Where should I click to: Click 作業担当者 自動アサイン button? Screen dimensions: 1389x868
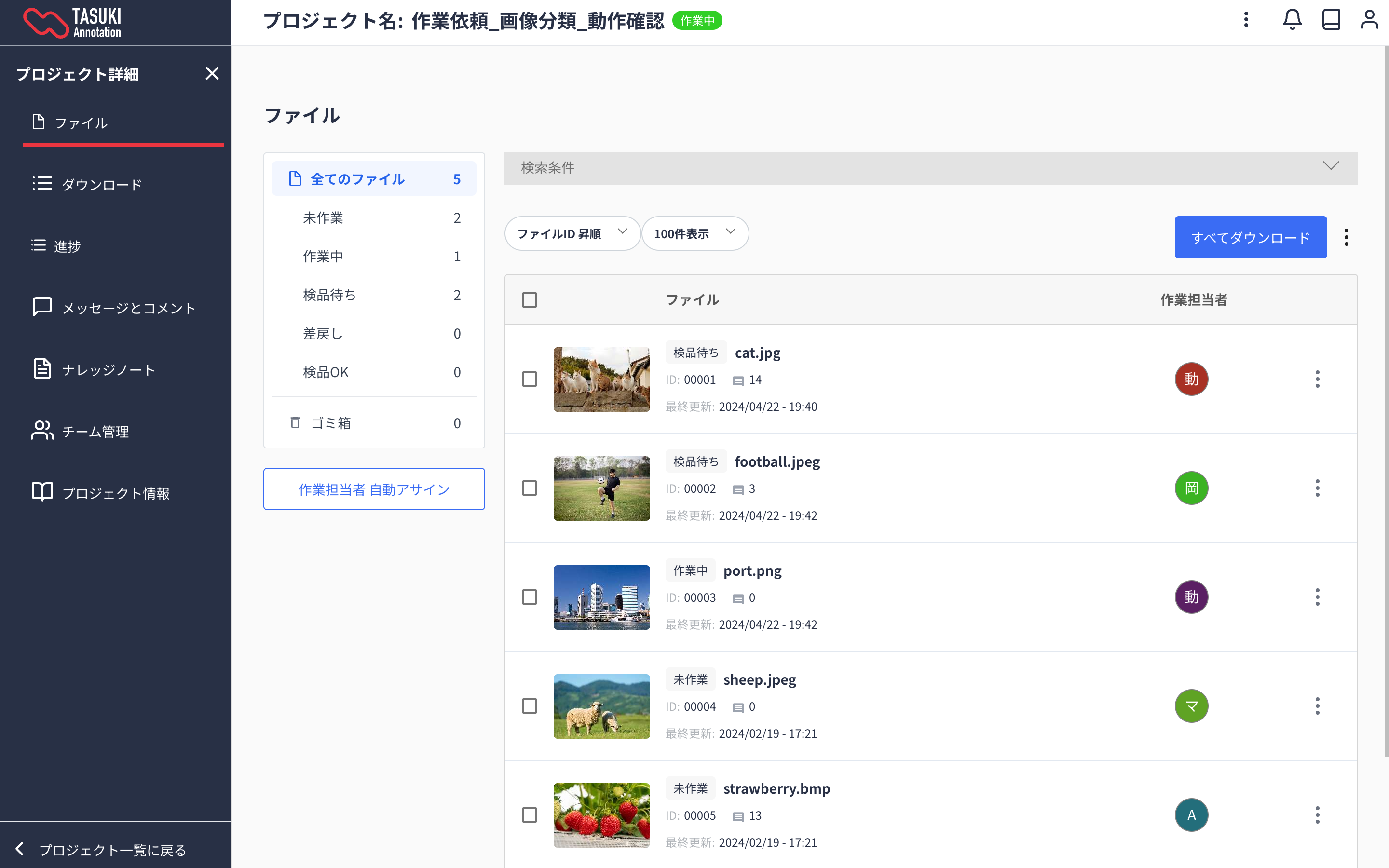(x=374, y=489)
